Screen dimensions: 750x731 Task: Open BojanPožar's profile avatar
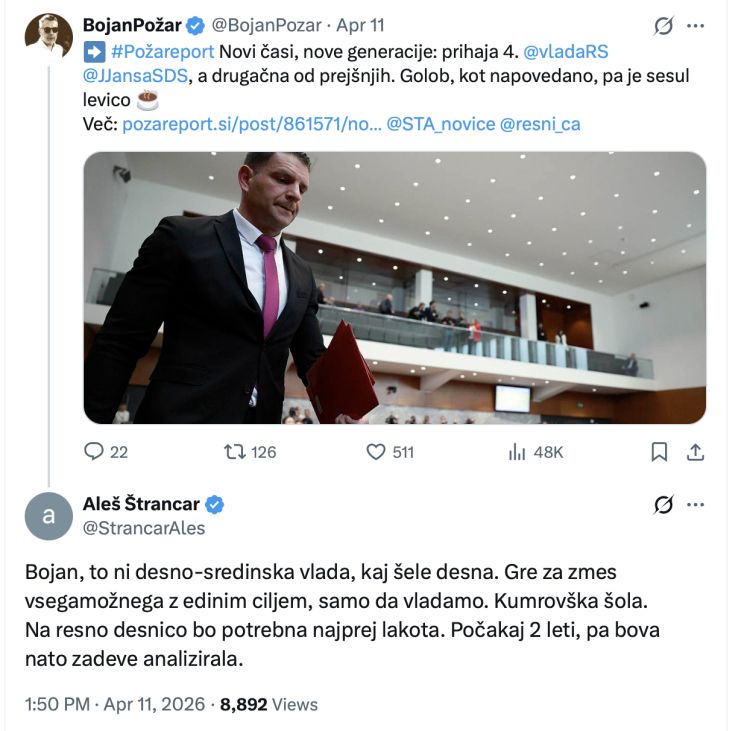pos(49,38)
